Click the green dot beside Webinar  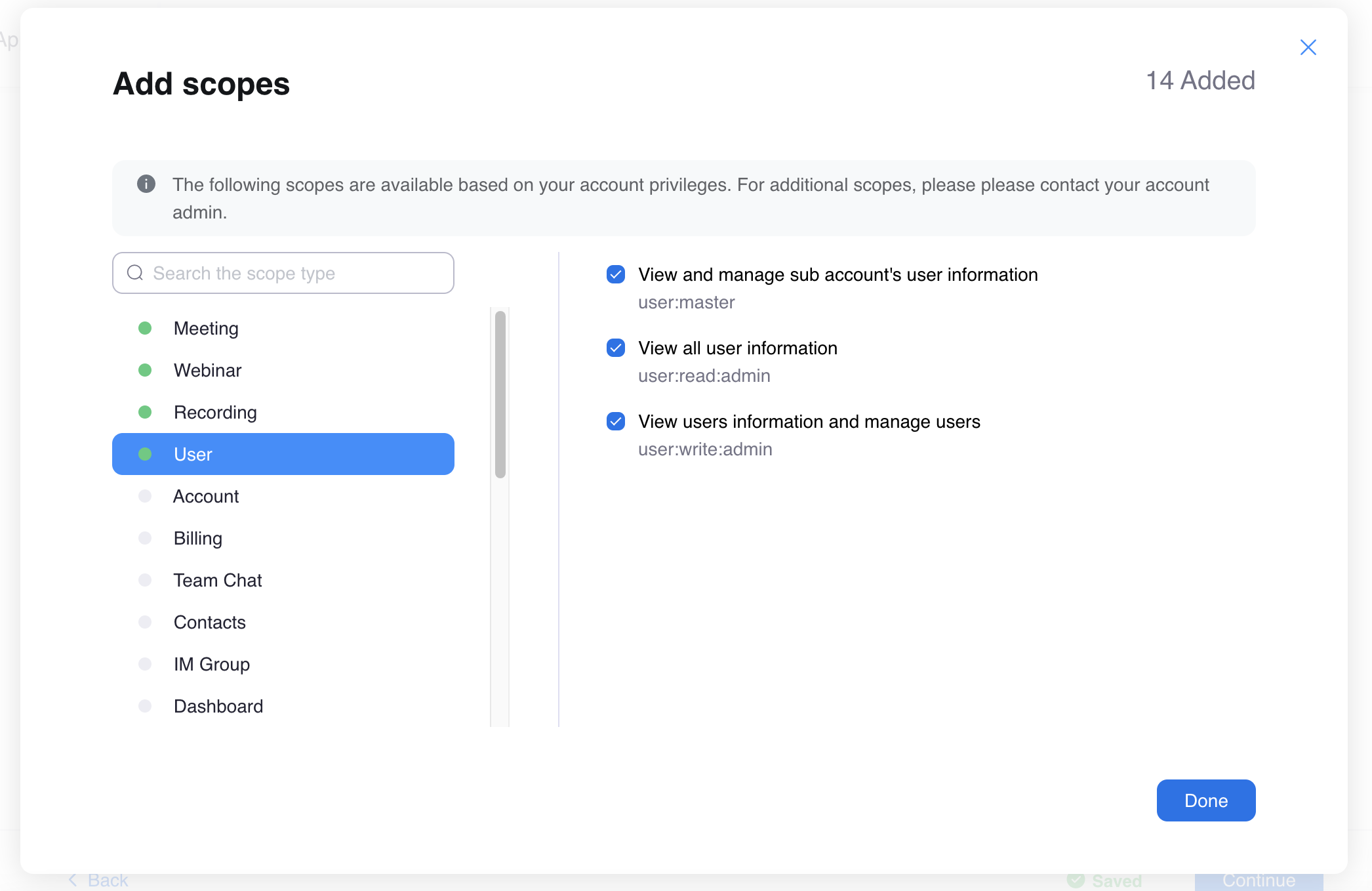145,370
